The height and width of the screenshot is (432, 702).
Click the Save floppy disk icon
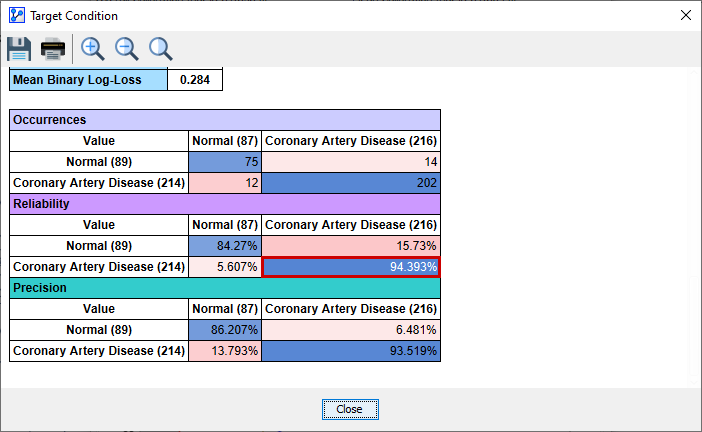point(19,49)
